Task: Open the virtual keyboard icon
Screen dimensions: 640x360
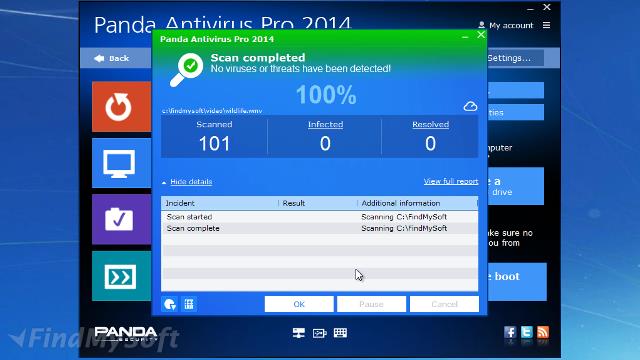Action: coord(340,333)
